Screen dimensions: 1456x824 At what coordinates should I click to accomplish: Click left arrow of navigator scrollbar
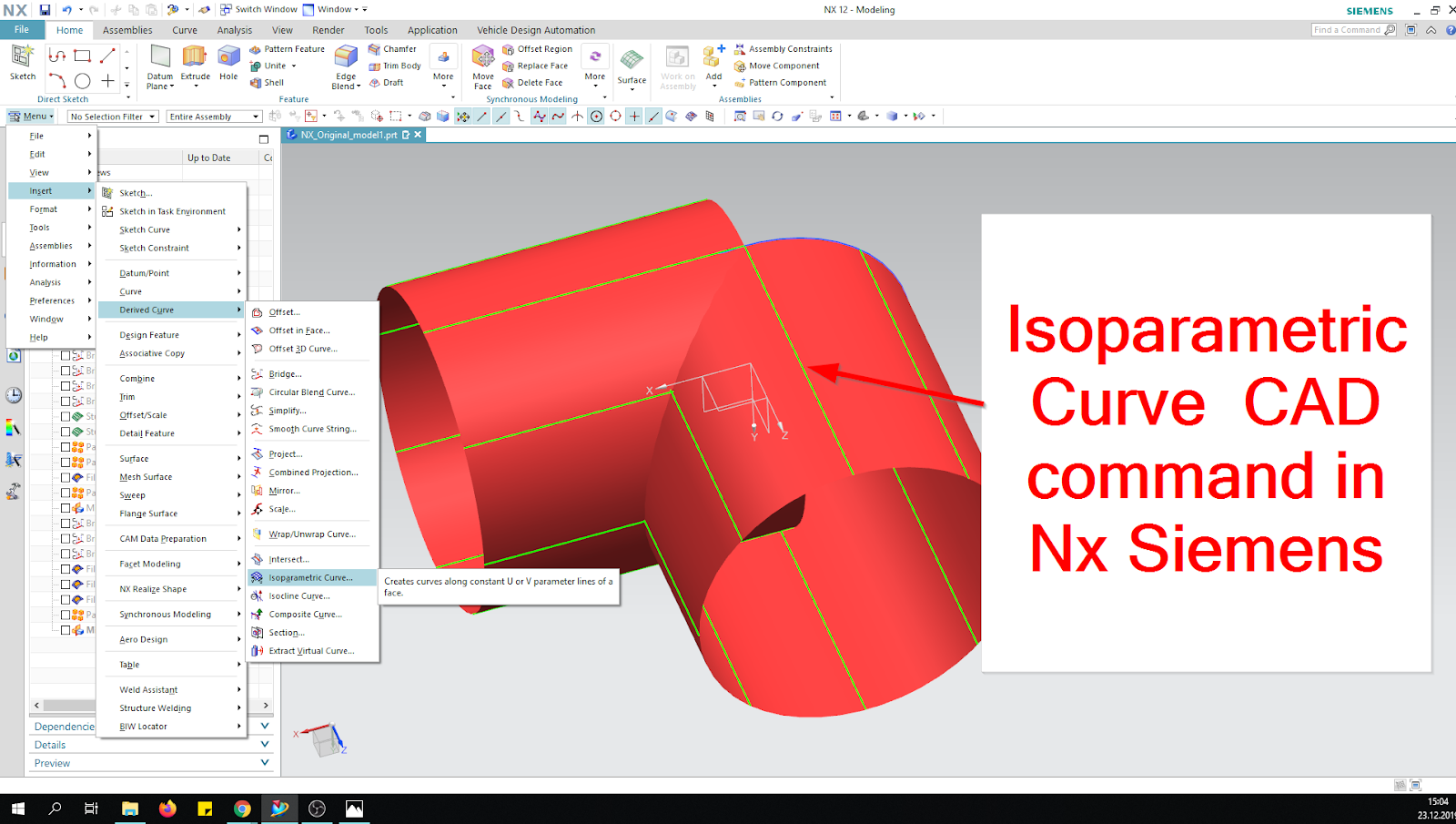click(x=36, y=705)
